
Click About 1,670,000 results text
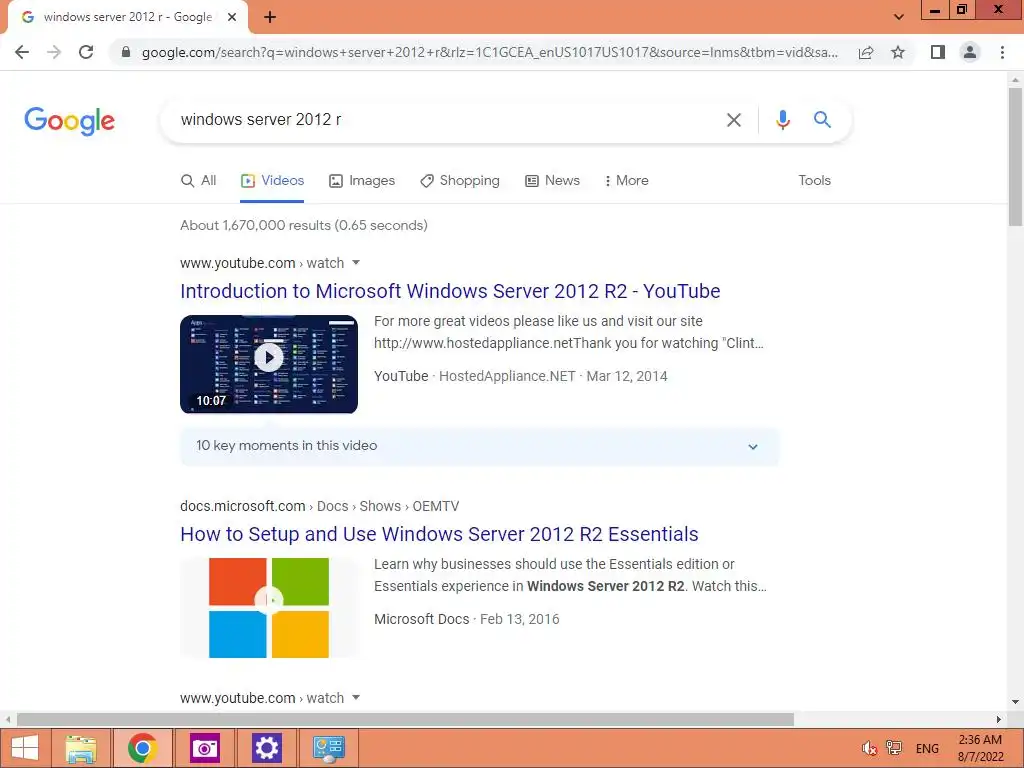[304, 225]
